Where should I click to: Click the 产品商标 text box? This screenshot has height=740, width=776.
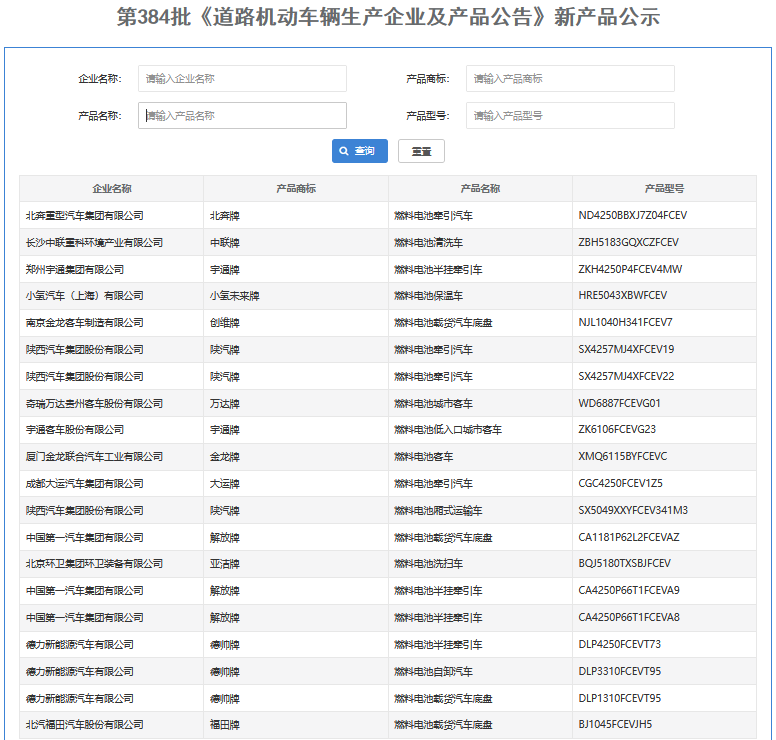coord(569,79)
